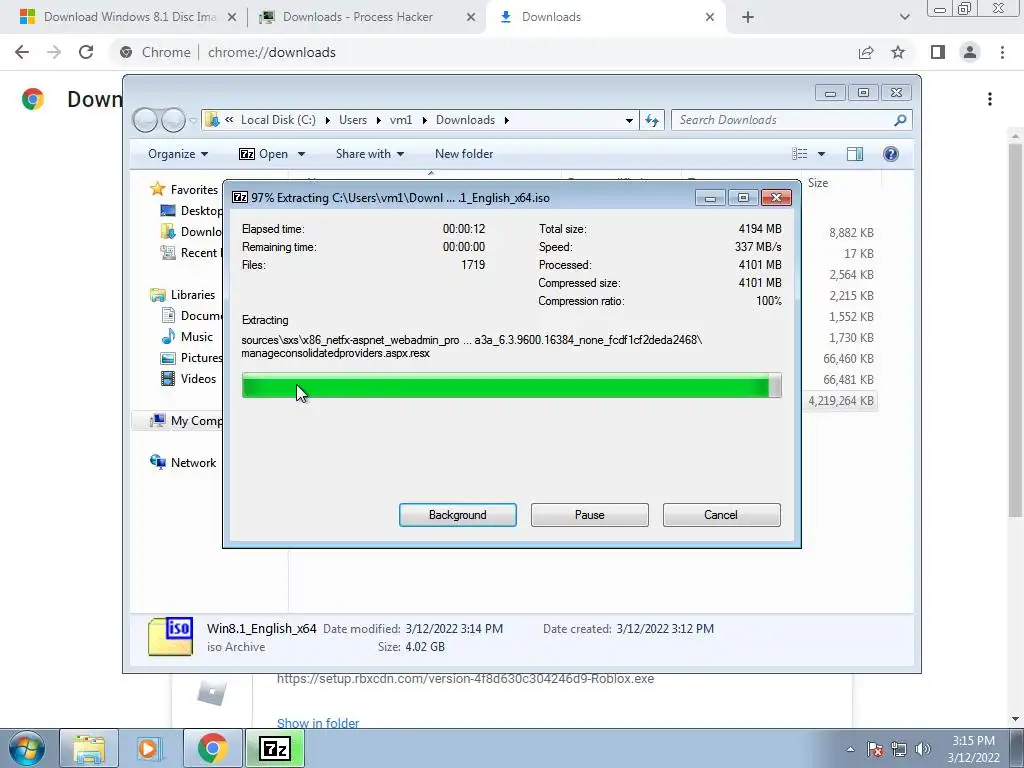The width and height of the screenshot is (1024, 768).
Task: Open address bar previous locations dropdown
Action: (629, 120)
